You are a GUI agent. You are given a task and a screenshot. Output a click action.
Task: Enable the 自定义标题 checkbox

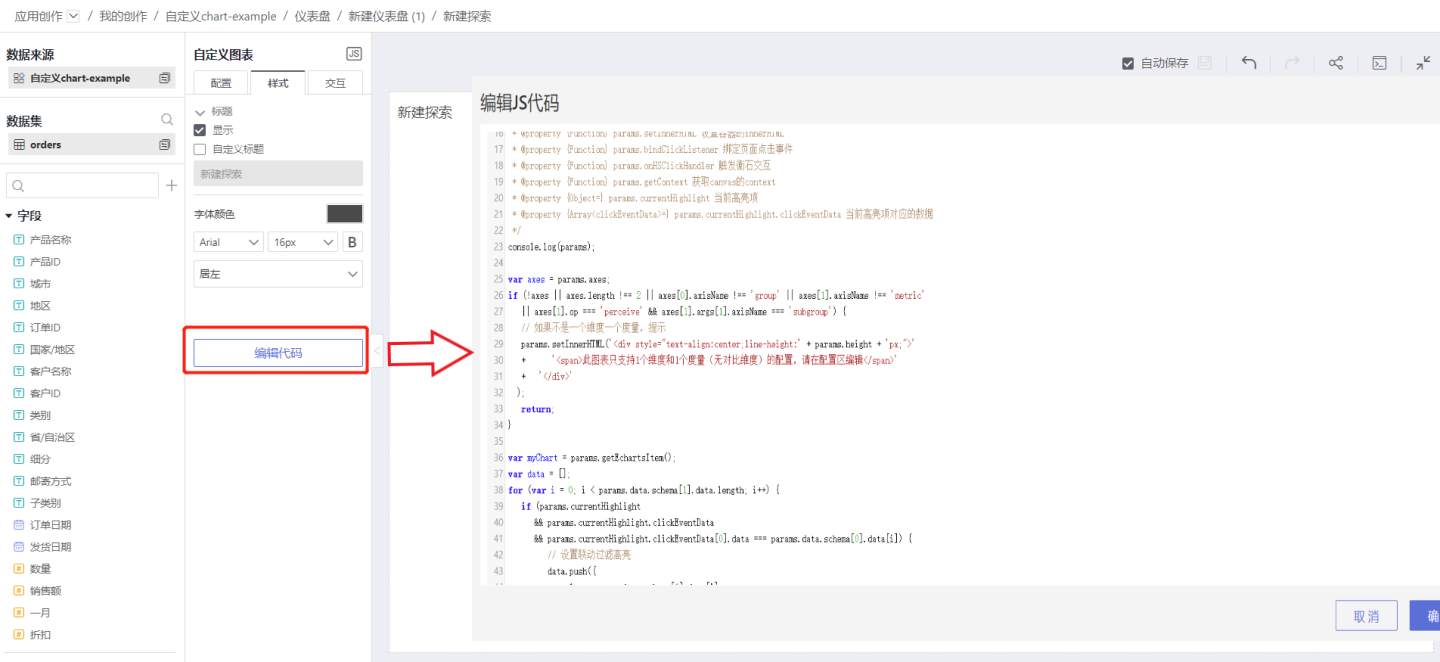[200, 149]
